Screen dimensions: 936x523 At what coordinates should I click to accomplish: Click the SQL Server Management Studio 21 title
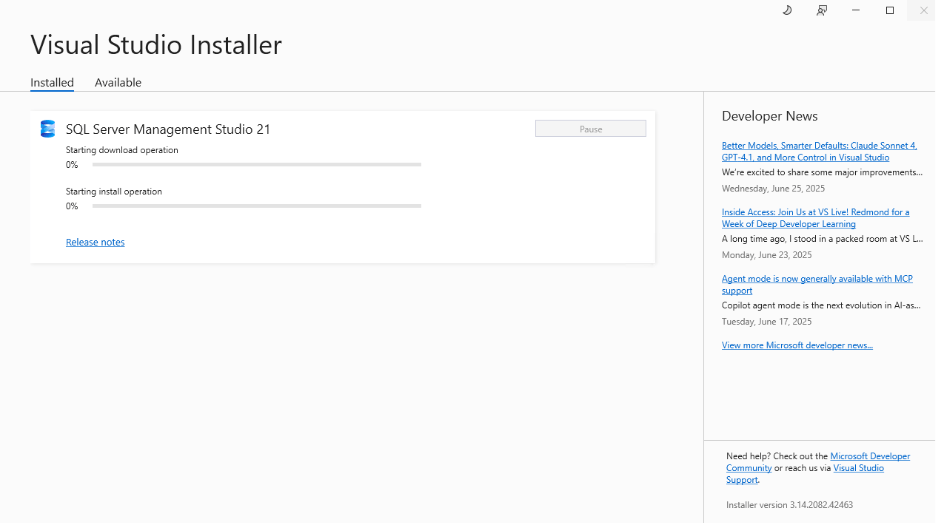point(168,129)
